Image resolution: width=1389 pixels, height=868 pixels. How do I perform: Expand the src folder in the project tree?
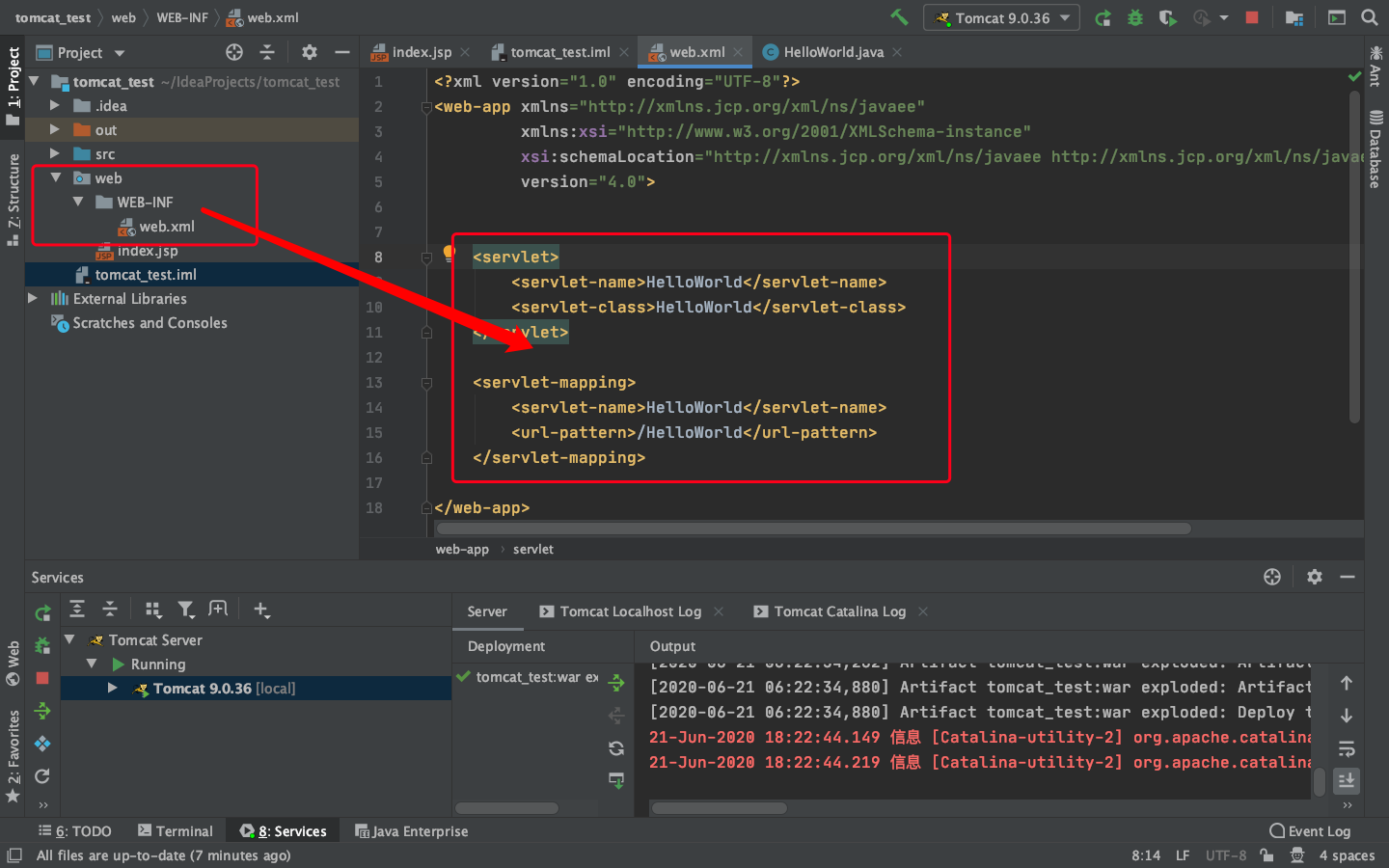55,153
